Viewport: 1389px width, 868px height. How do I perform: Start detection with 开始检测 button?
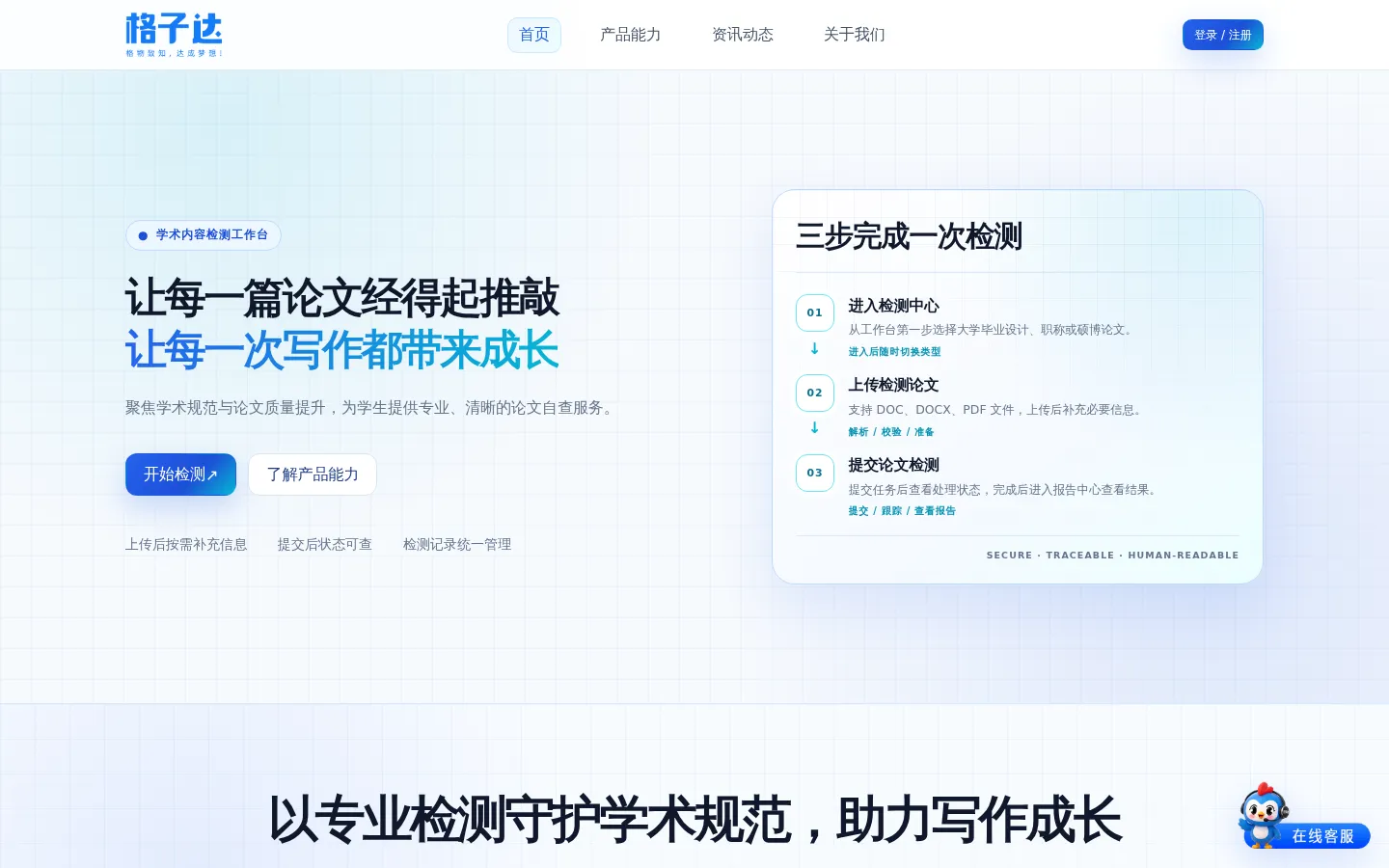[x=180, y=475]
